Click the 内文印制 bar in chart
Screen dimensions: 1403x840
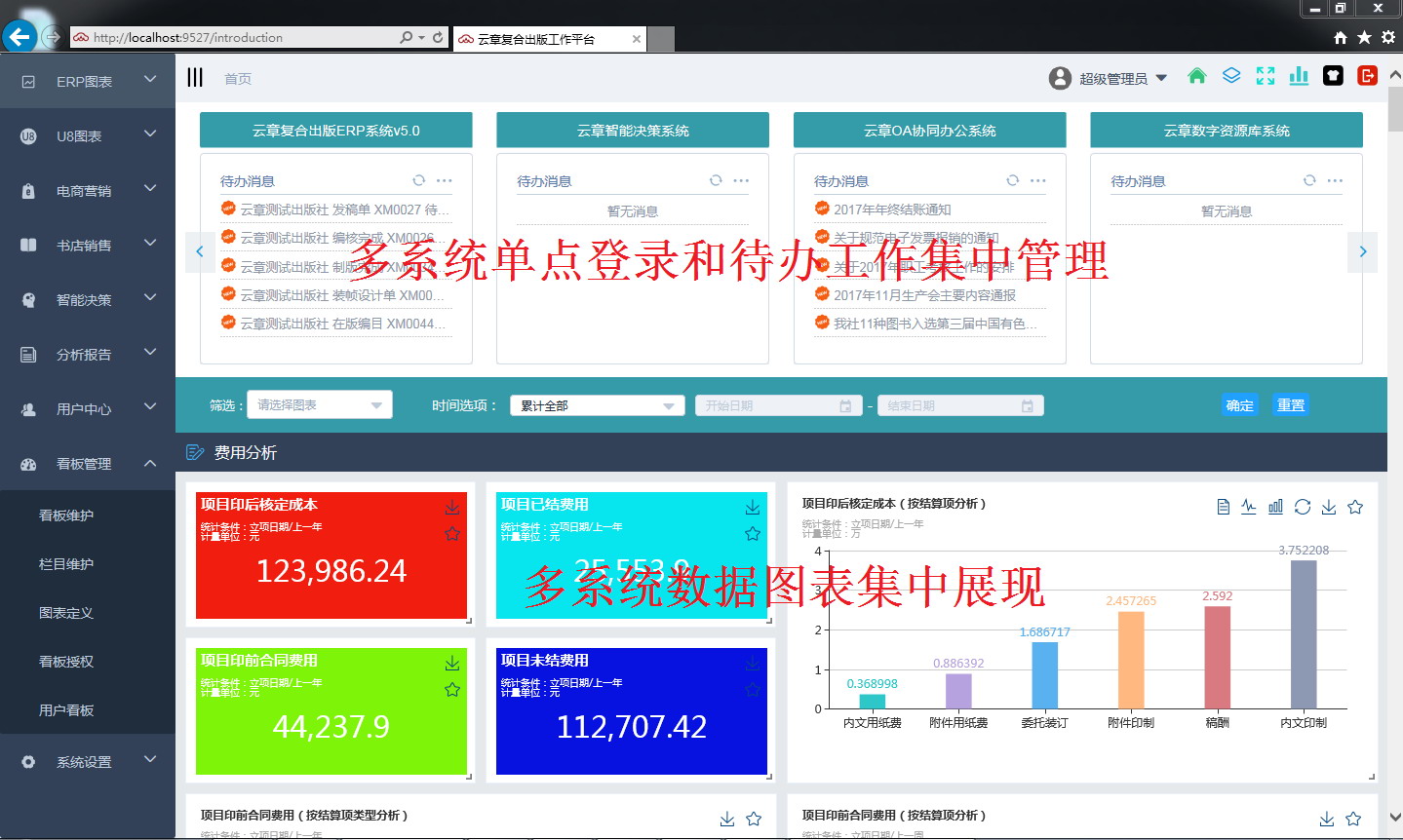coord(1304,633)
